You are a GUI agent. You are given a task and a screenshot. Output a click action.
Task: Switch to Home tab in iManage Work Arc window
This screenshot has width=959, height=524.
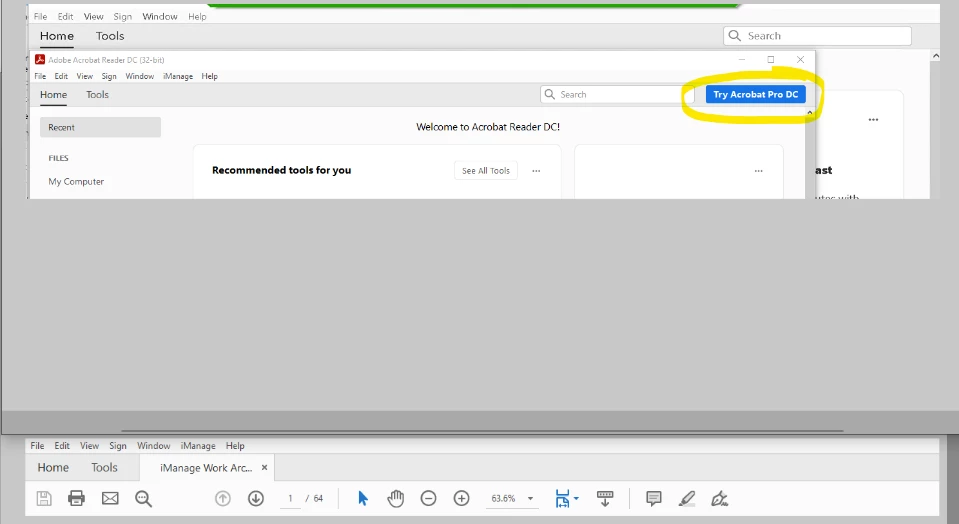[x=53, y=468]
